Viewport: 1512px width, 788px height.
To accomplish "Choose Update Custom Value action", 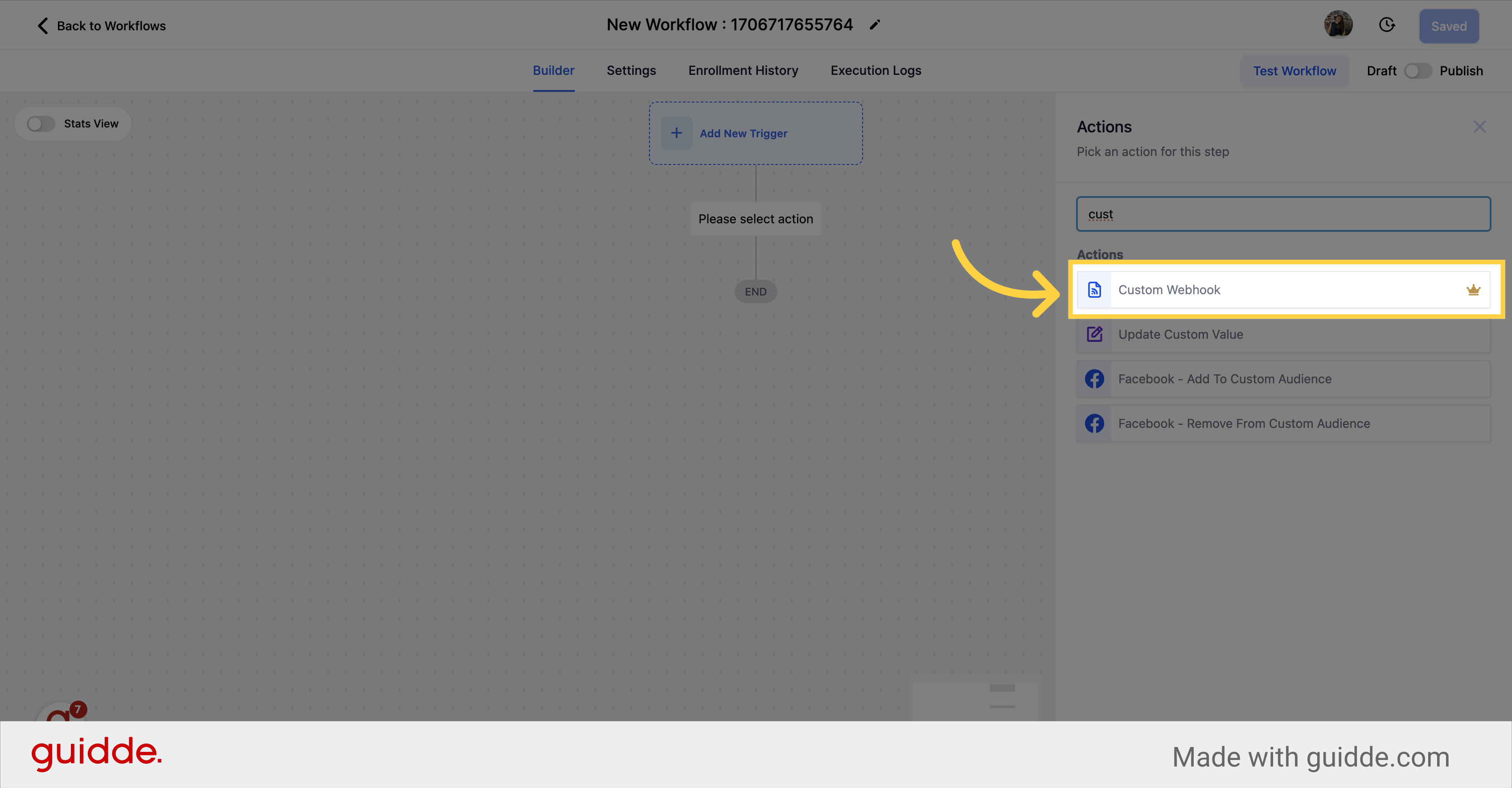I will (x=1283, y=334).
